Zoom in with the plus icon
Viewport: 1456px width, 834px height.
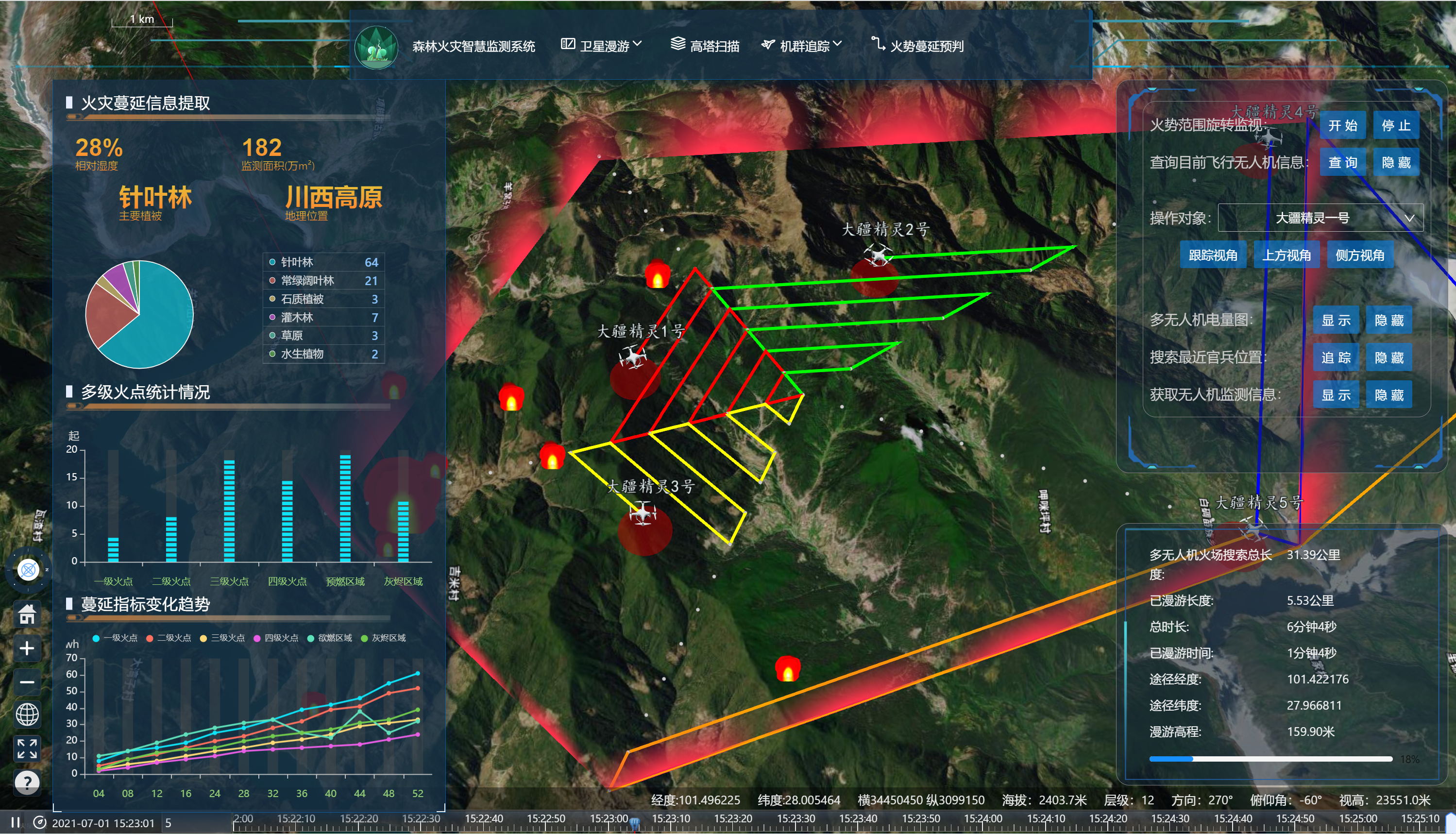coord(27,648)
